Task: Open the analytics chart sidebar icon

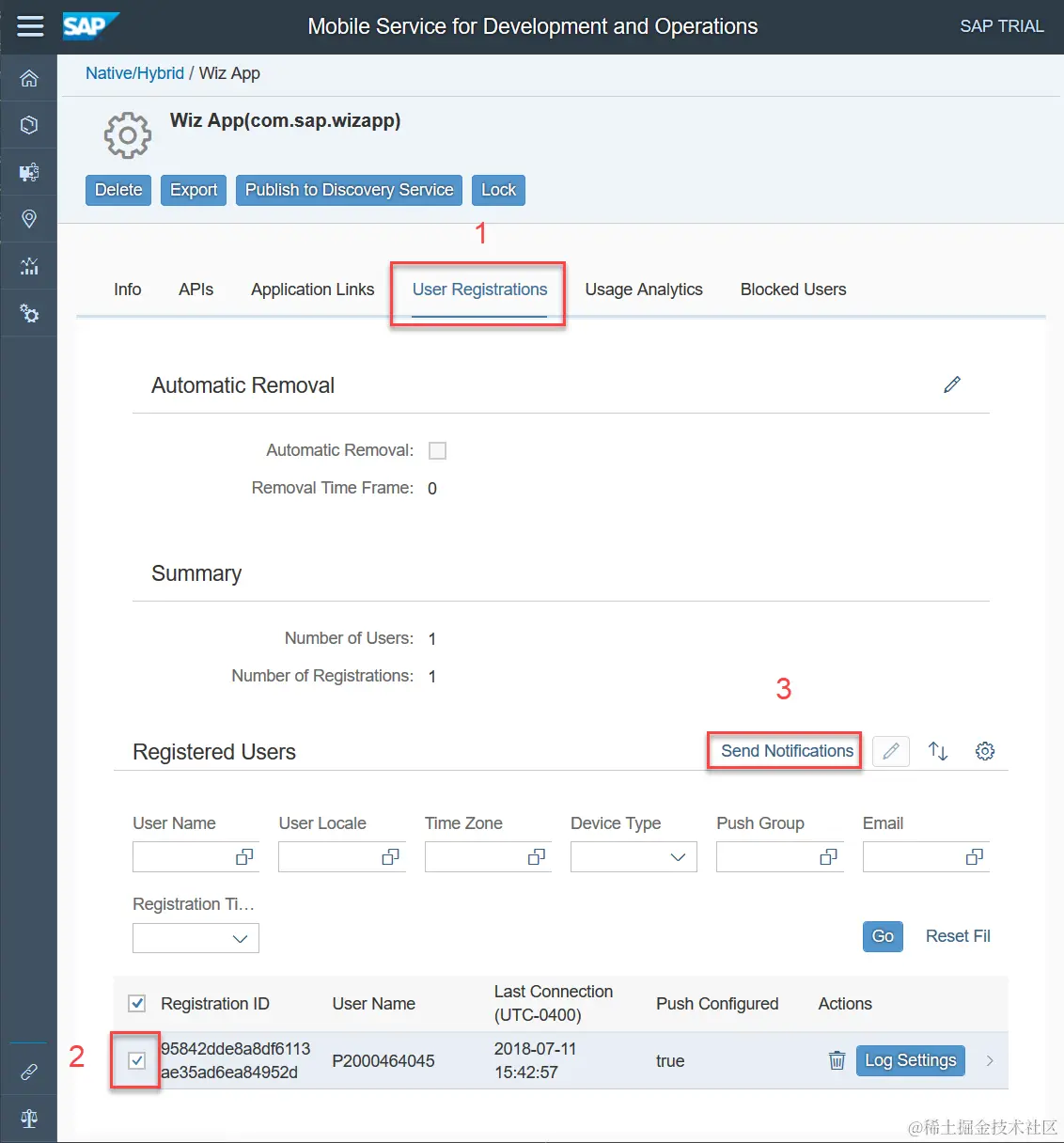Action: coord(29,266)
